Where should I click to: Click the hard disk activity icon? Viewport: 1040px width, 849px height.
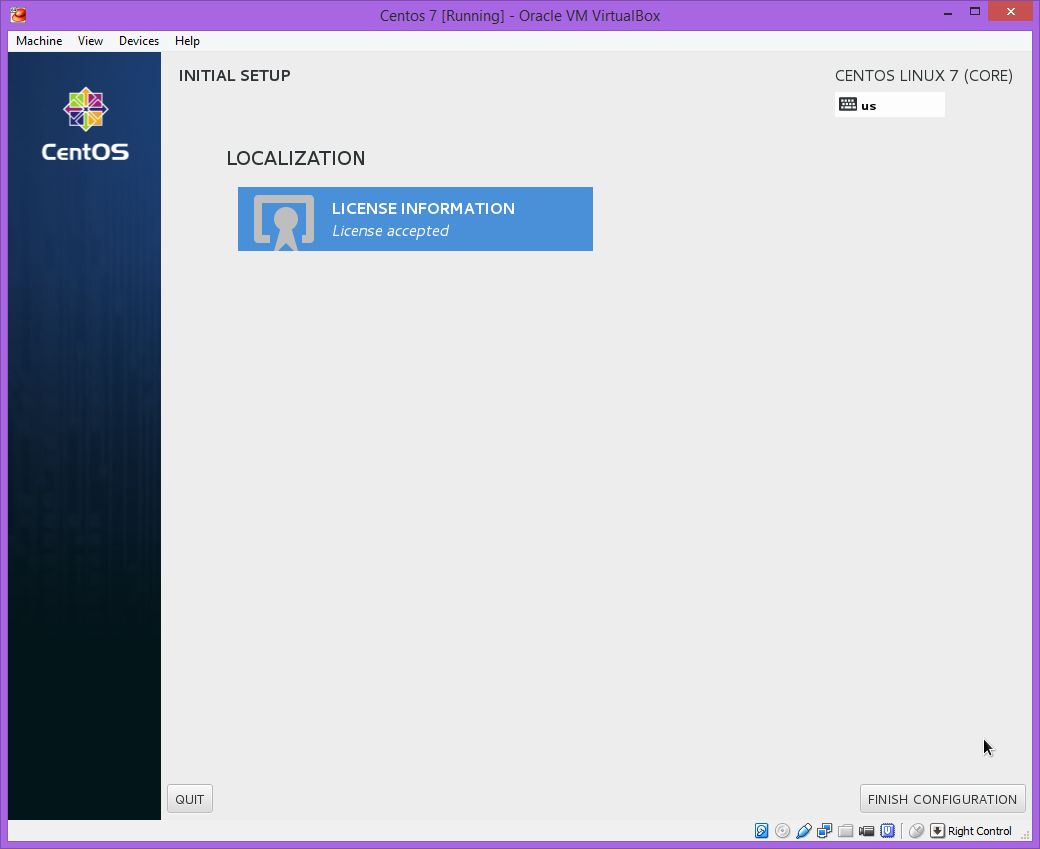761,830
